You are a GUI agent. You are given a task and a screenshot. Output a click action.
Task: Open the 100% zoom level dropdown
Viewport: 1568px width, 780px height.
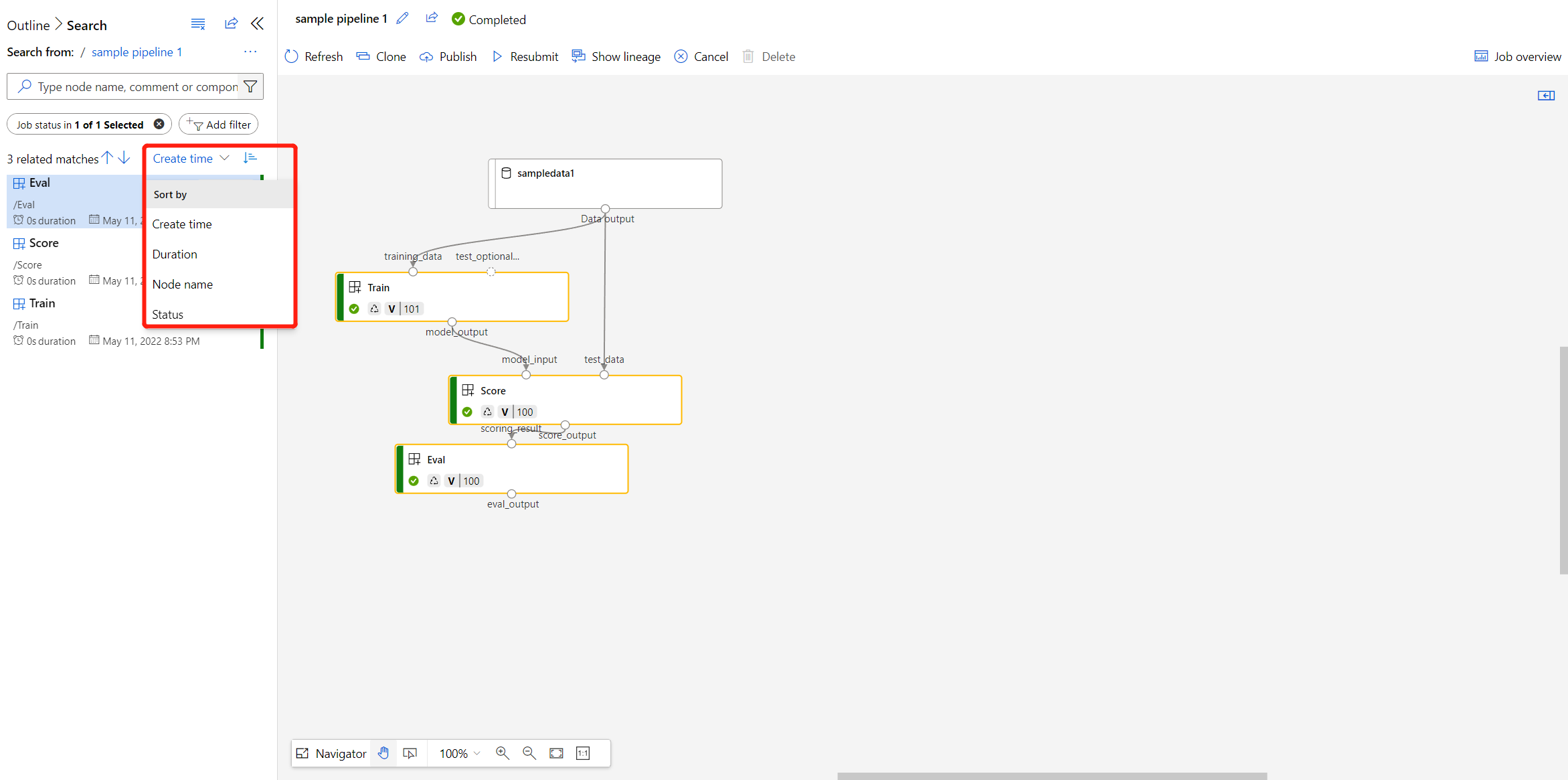(460, 753)
